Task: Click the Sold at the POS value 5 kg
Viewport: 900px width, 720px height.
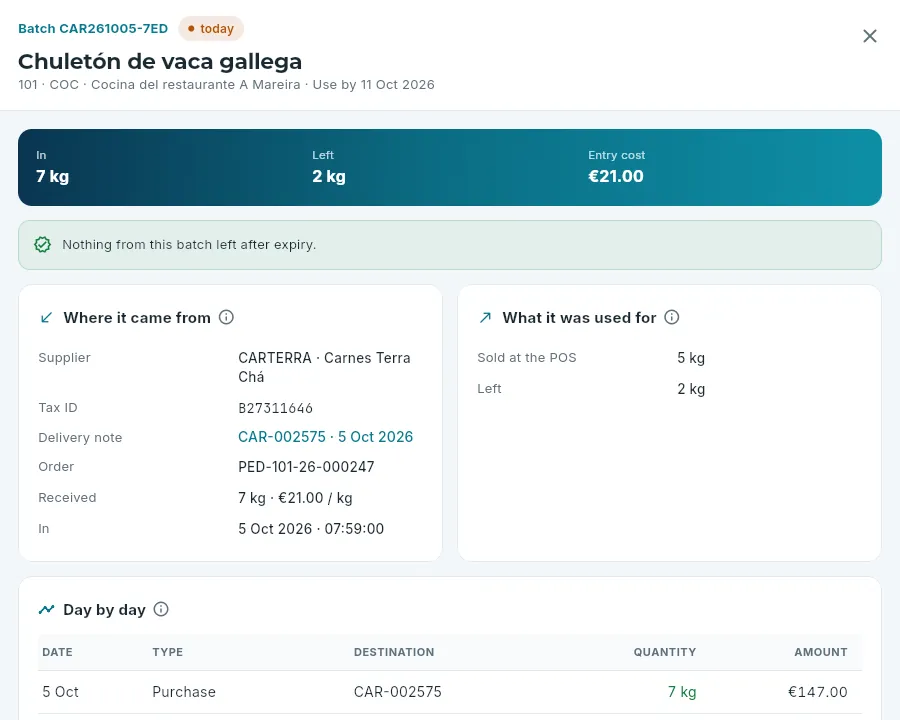Action: click(x=691, y=358)
